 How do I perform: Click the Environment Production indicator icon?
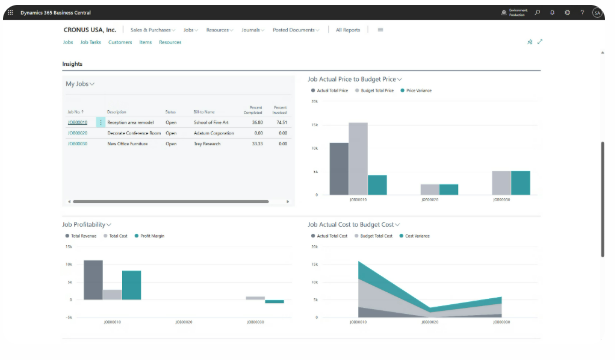pyautogui.click(x=504, y=13)
